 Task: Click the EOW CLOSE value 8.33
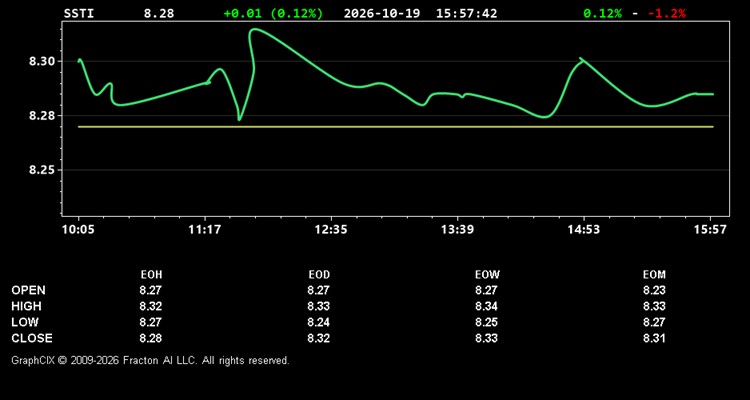[x=486, y=338]
